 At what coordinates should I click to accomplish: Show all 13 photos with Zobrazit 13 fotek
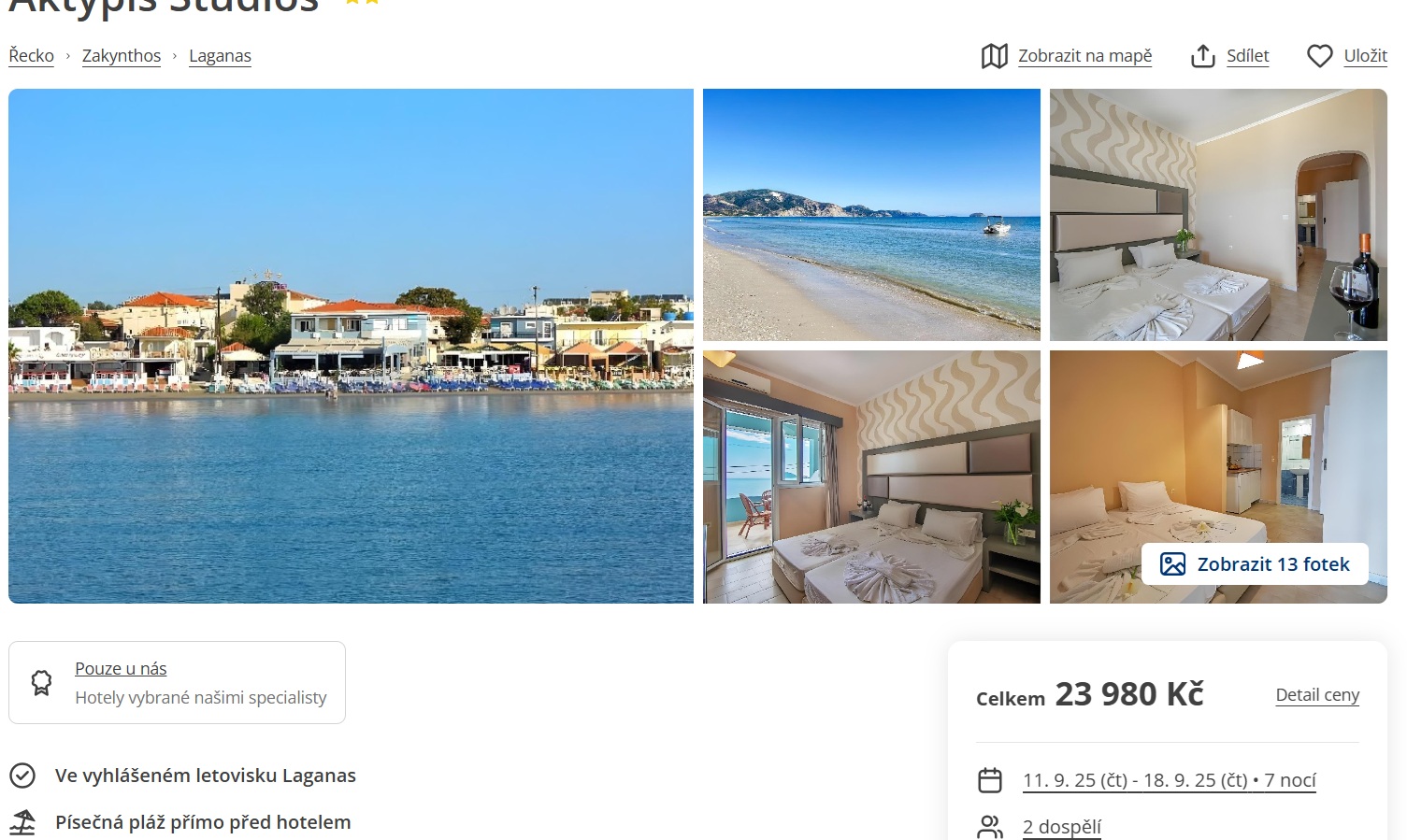[1255, 564]
